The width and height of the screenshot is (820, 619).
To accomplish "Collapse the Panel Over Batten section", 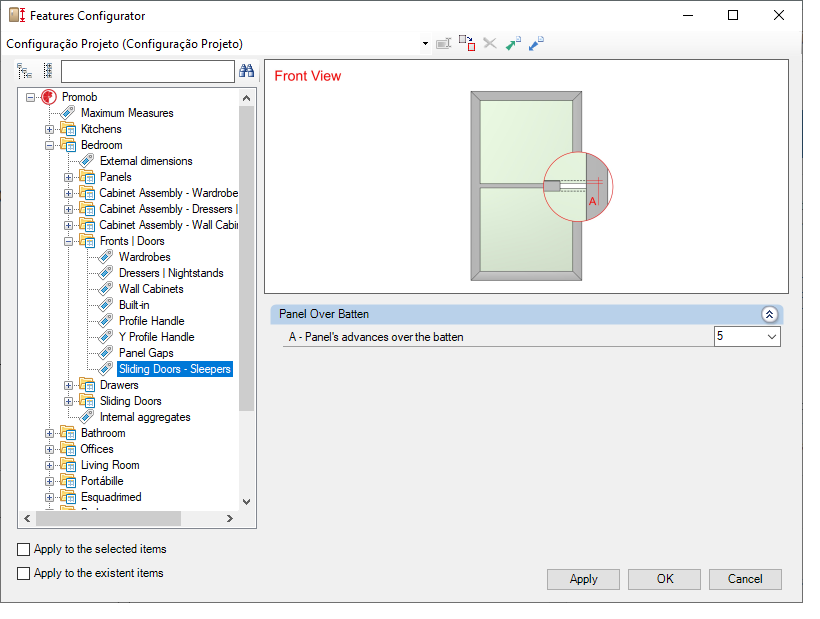I will [769, 314].
